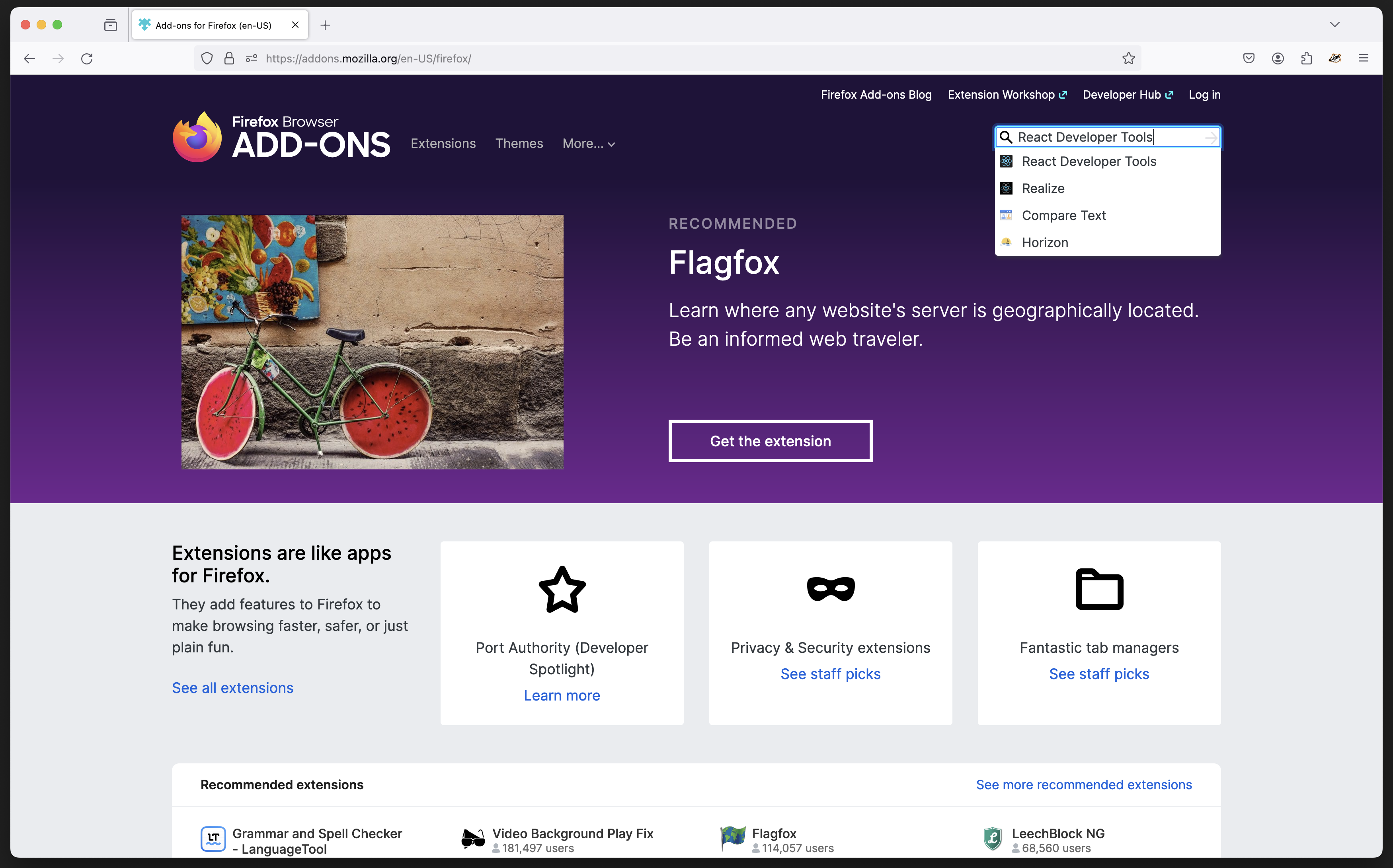View site security padlock info
Screen dimensions: 1393x868
(x=229, y=58)
